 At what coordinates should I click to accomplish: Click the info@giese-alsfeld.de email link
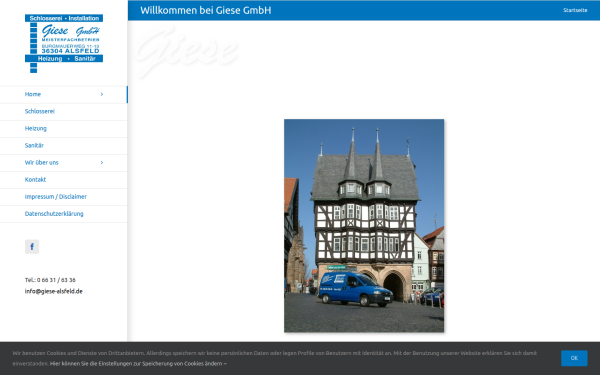click(x=54, y=291)
